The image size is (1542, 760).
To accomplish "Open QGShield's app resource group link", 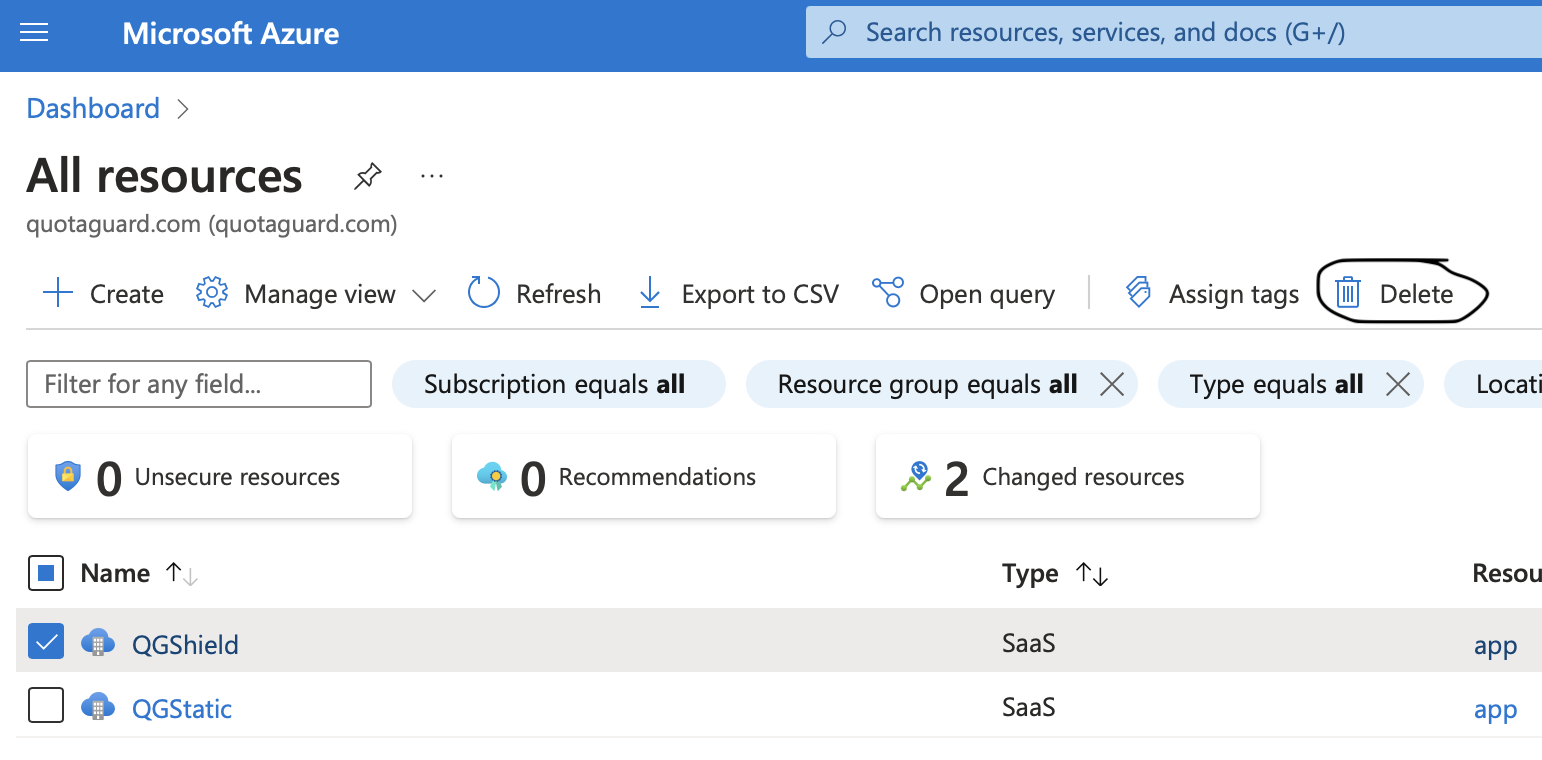I will 1495,646.
